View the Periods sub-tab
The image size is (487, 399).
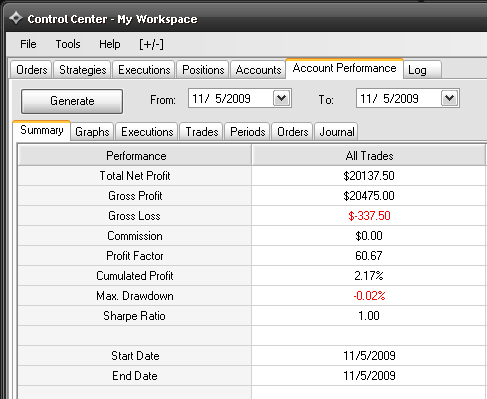(x=248, y=132)
